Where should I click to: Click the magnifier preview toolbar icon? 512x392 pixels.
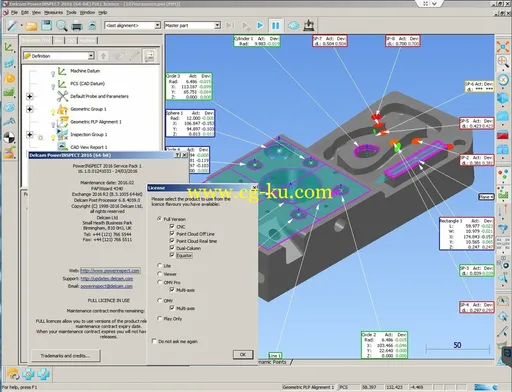pyautogui.click(x=62, y=26)
